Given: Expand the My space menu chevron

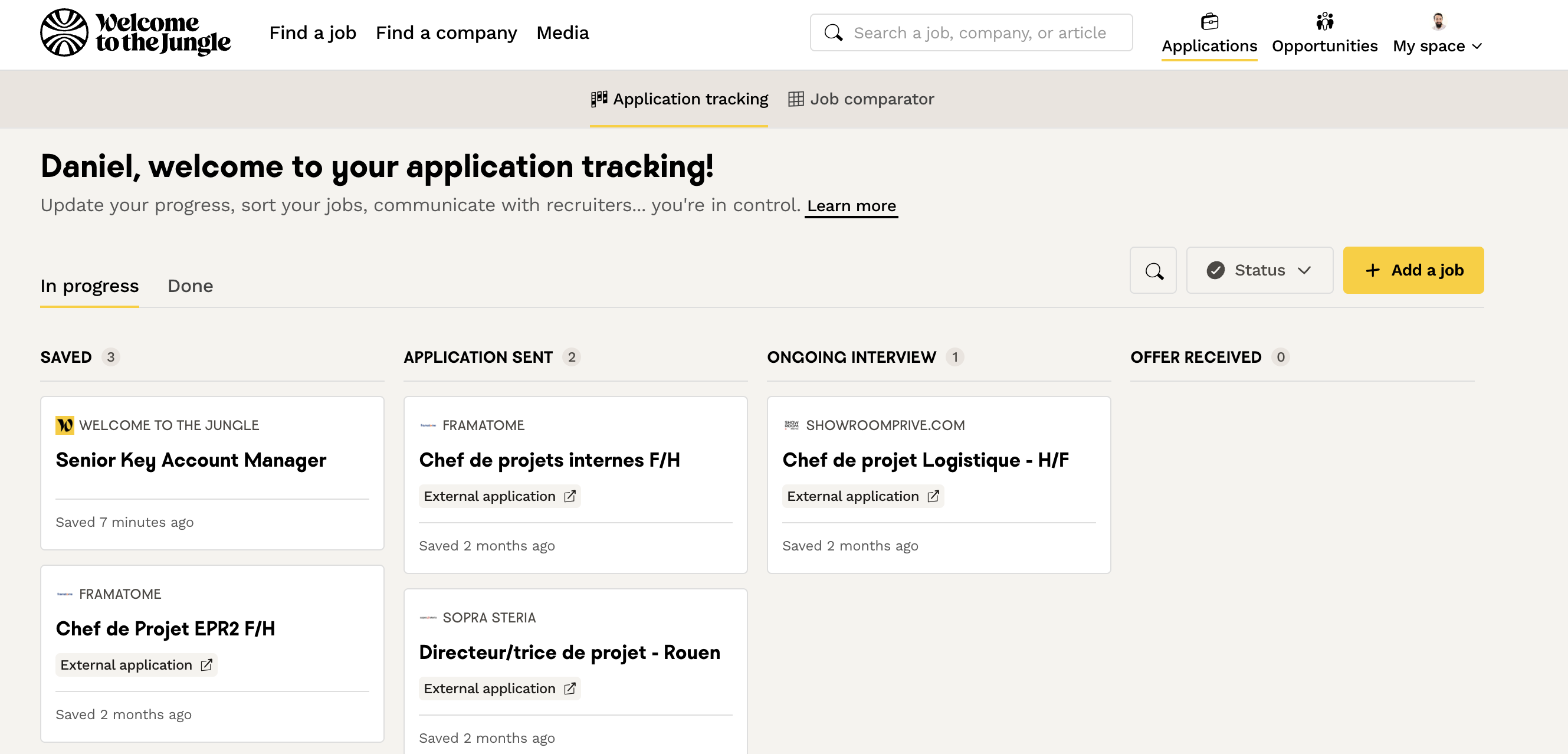Looking at the screenshot, I should 1477,46.
